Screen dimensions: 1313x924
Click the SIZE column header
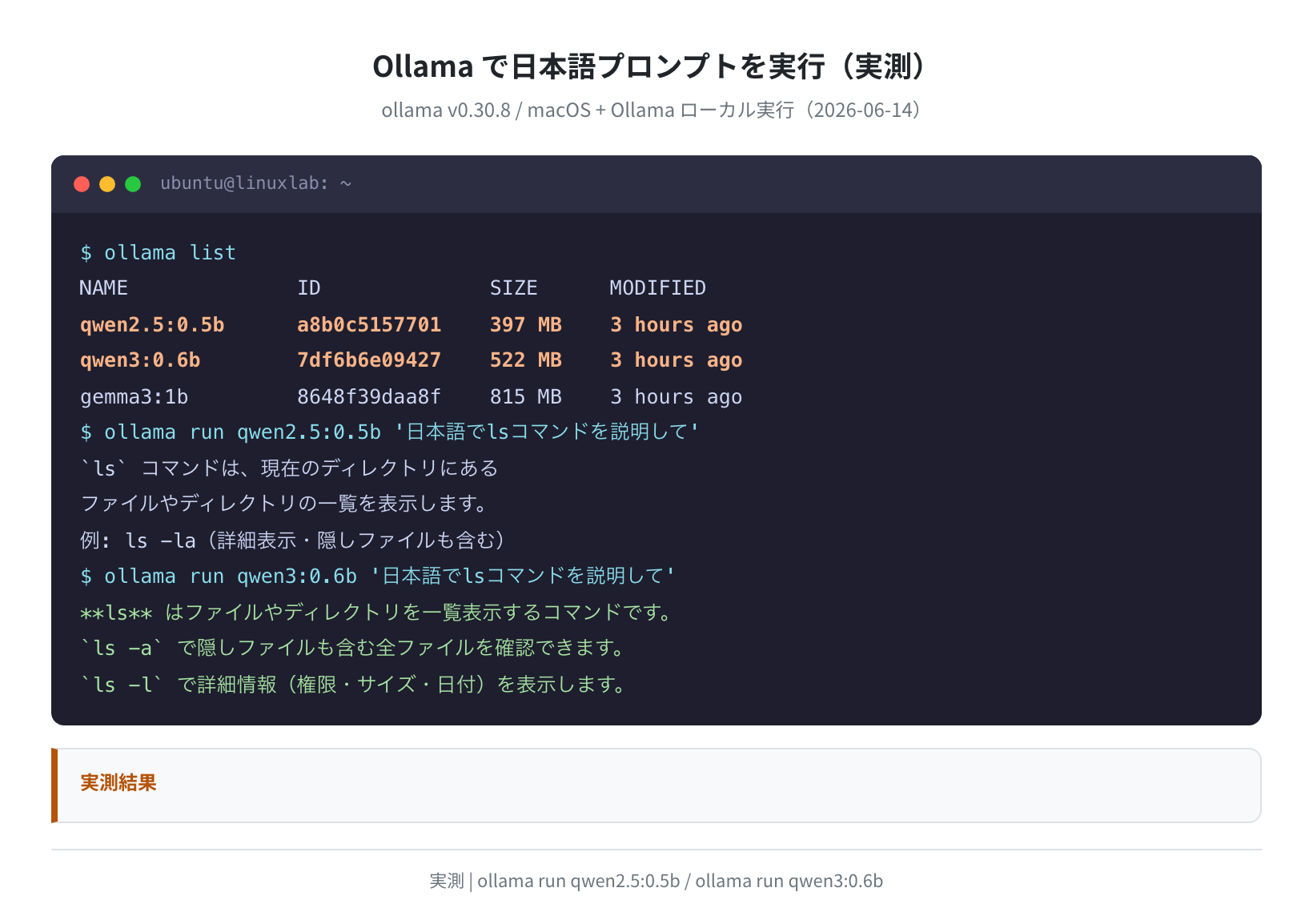point(514,288)
